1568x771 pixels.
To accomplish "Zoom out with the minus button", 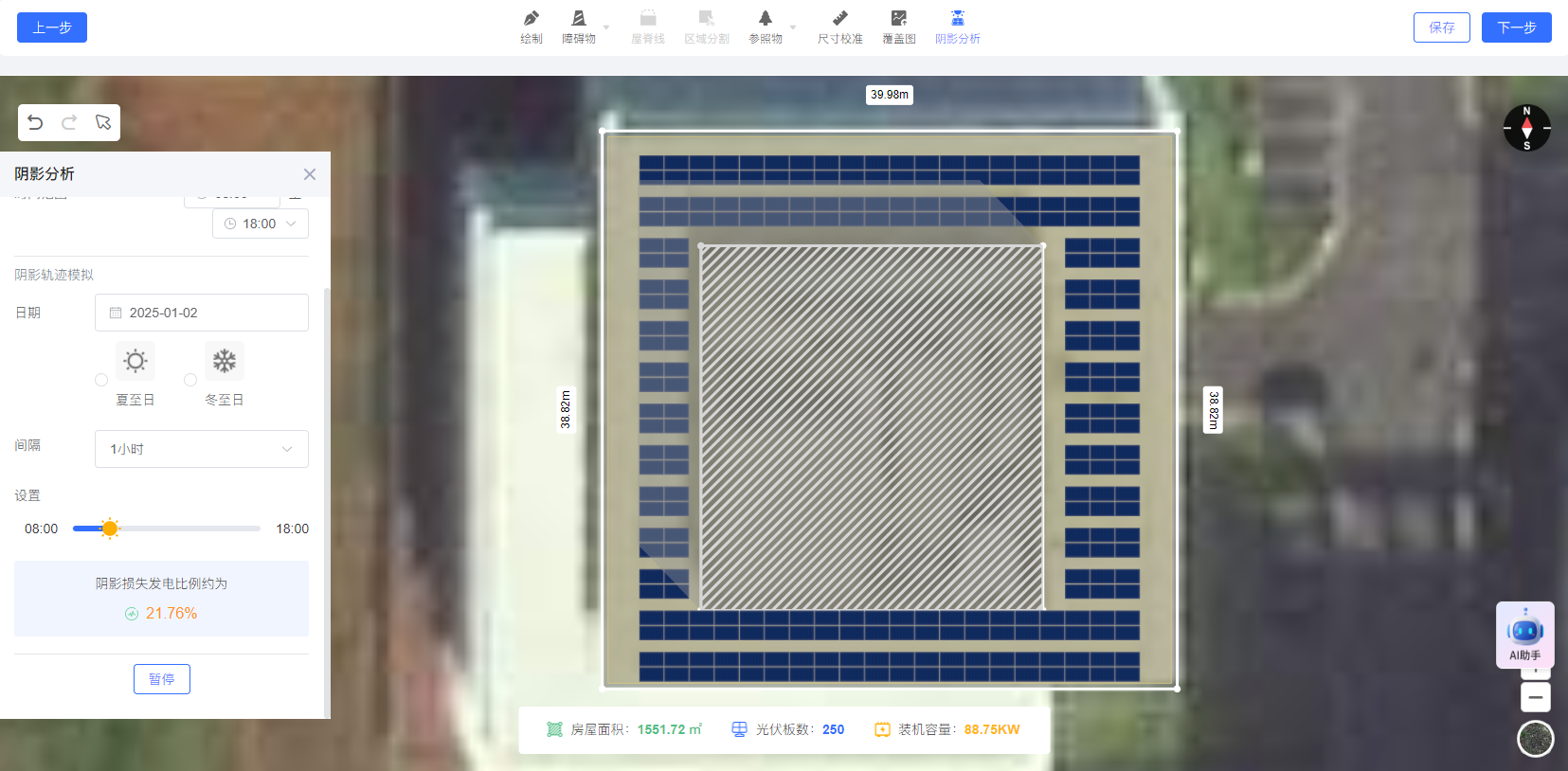I will click(x=1536, y=698).
